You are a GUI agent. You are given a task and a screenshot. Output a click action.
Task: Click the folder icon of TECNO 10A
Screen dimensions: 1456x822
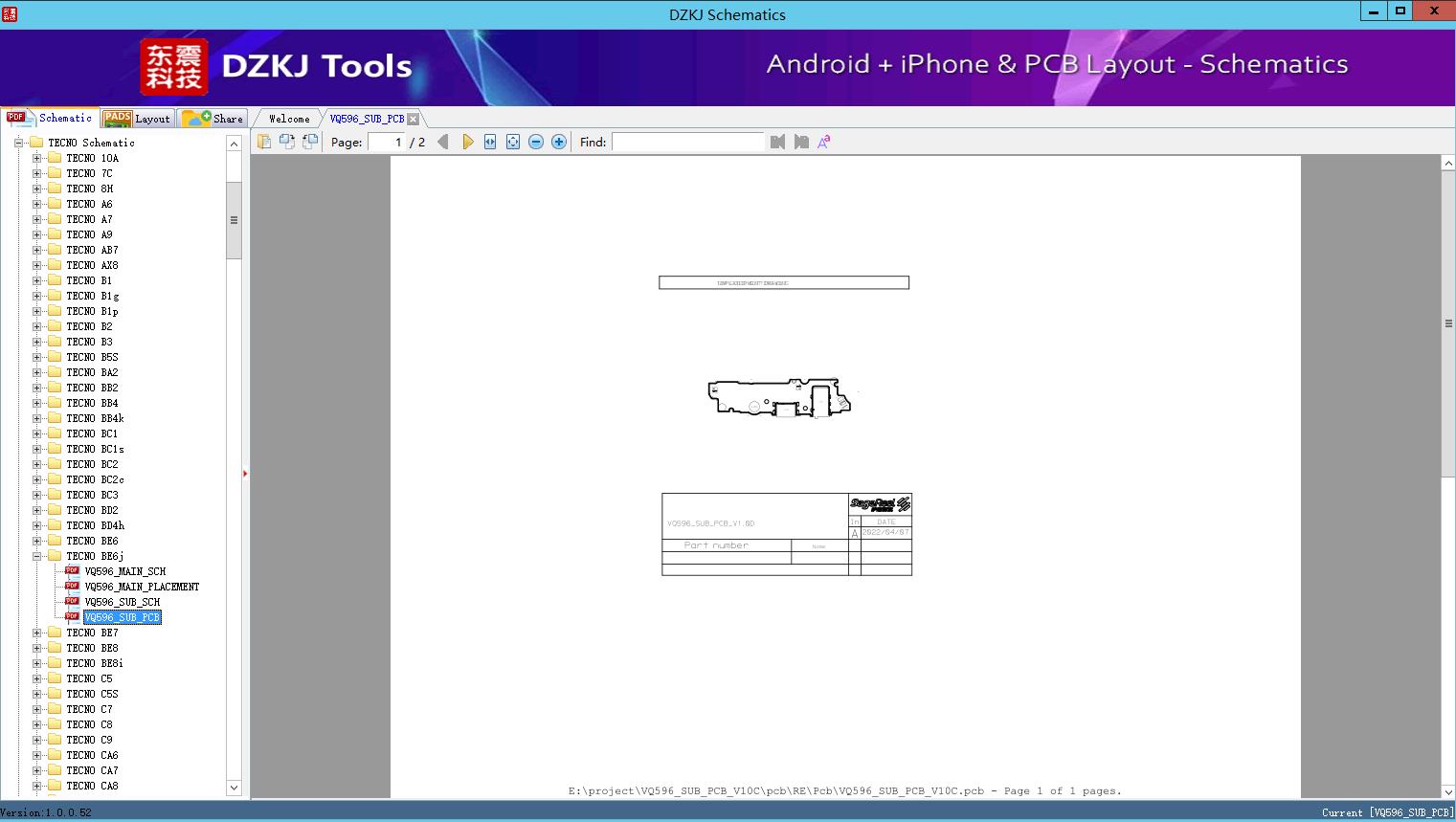[55, 158]
